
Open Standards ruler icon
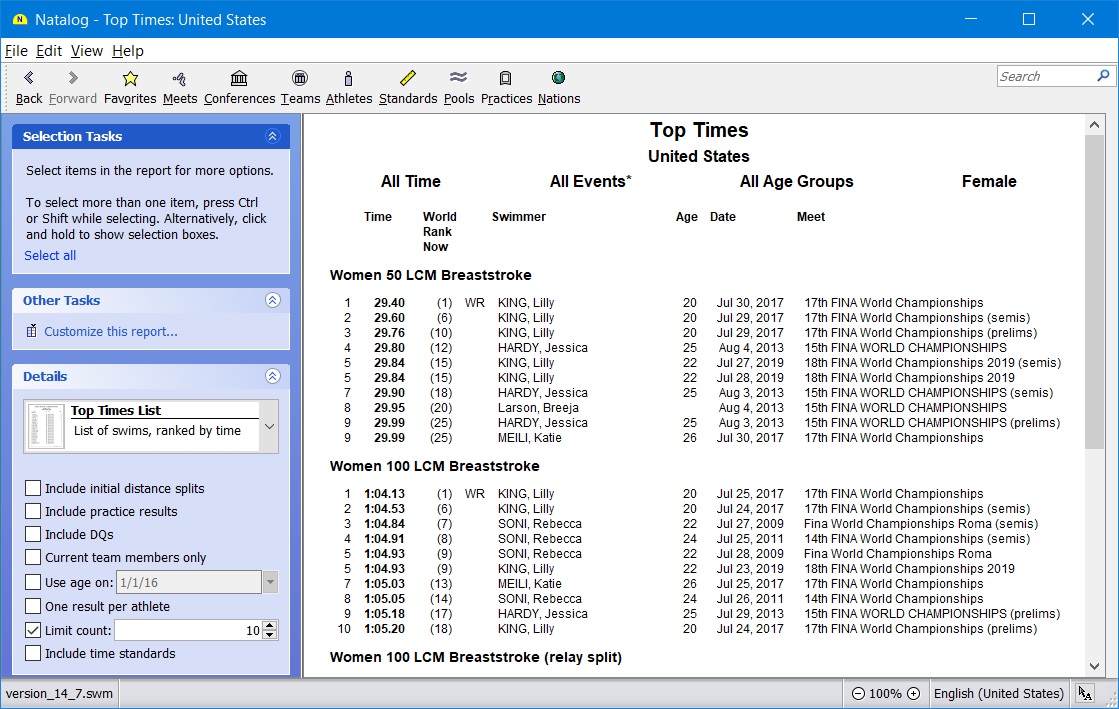(408, 79)
